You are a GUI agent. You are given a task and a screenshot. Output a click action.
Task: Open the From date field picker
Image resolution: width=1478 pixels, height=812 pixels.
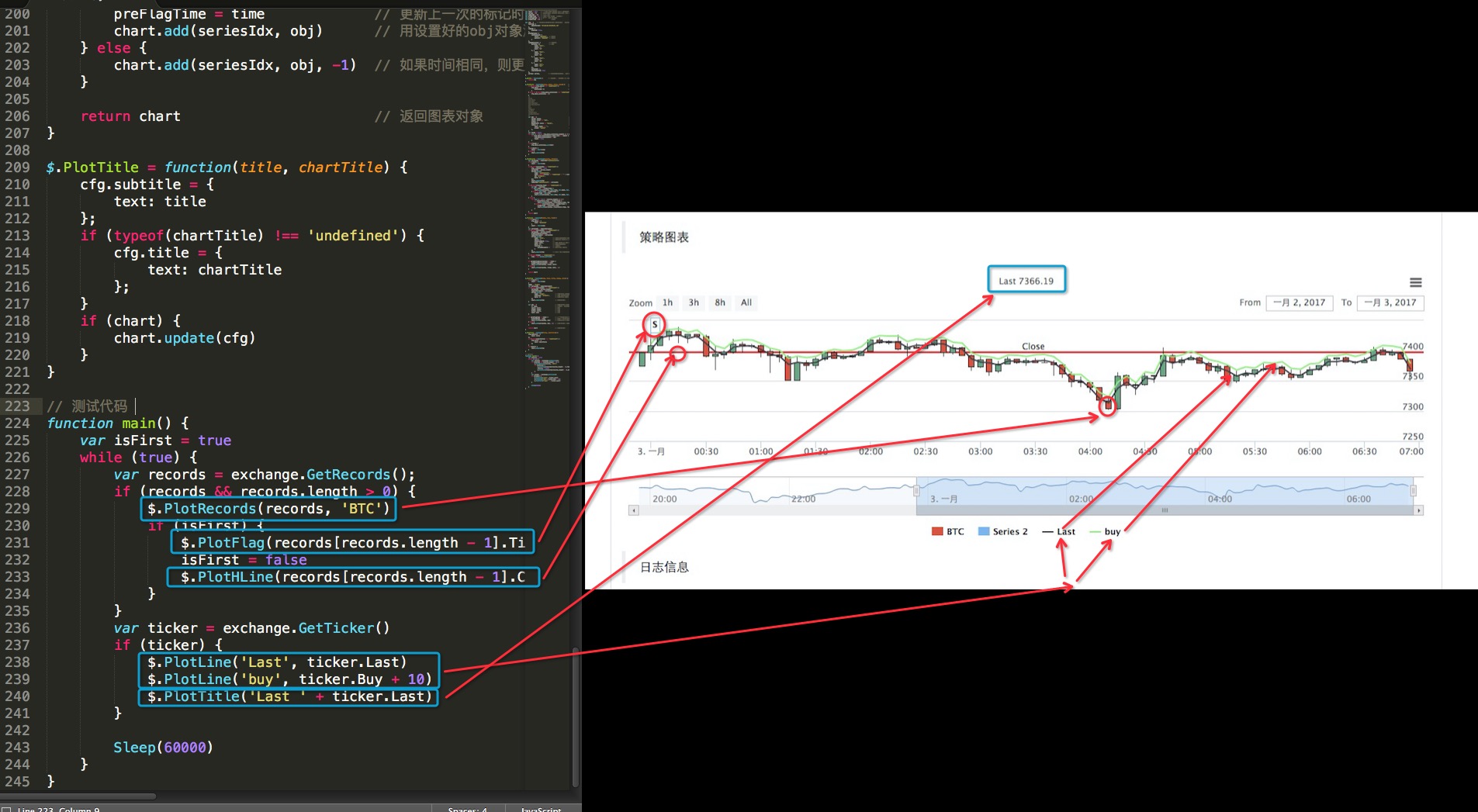point(1299,302)
